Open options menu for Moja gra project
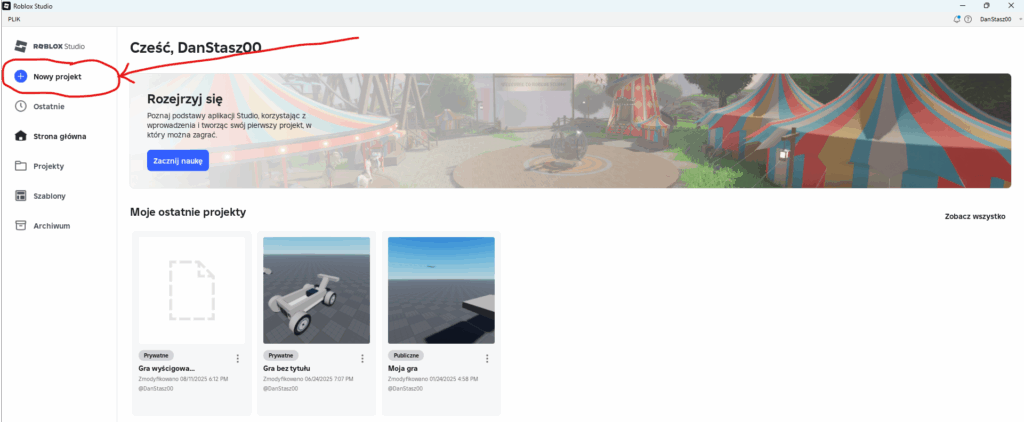The width and height of the screenshot is (1024, 422). coord(487,359)
